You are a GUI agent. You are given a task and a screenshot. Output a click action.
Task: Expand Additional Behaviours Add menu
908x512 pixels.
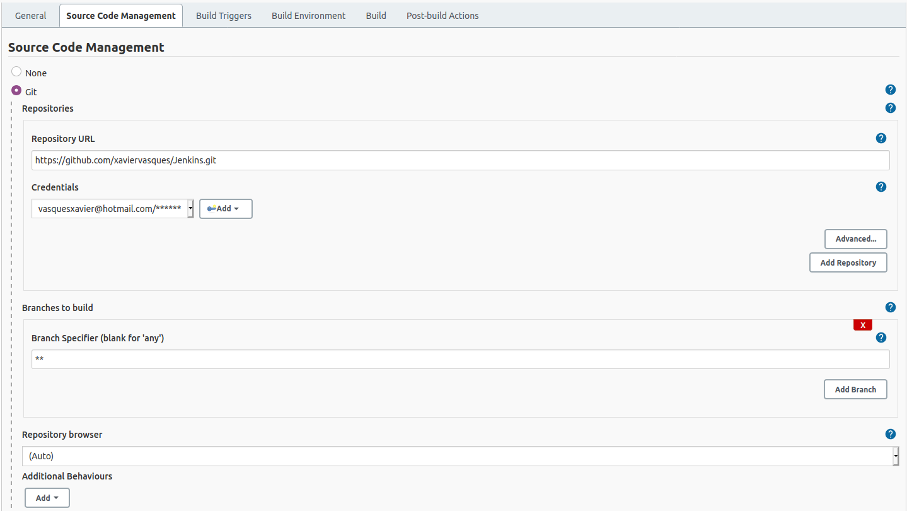pos(47,497)
